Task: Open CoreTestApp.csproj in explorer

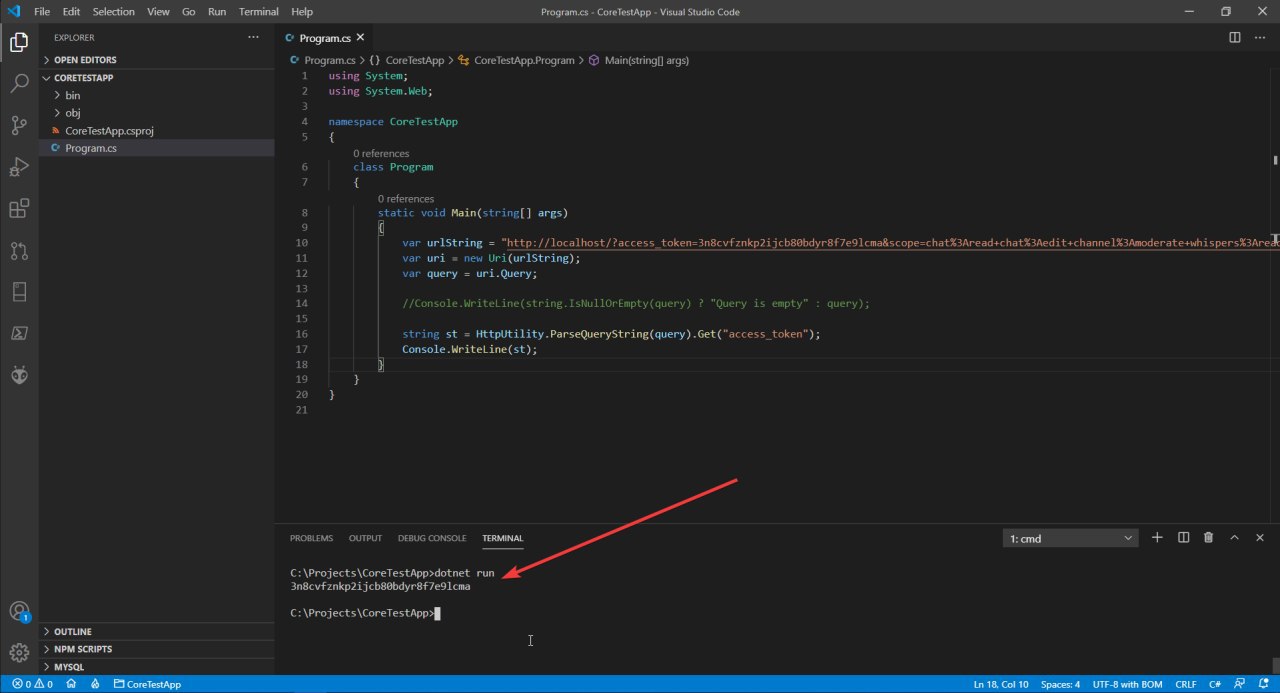Action: tap(157, 131)
